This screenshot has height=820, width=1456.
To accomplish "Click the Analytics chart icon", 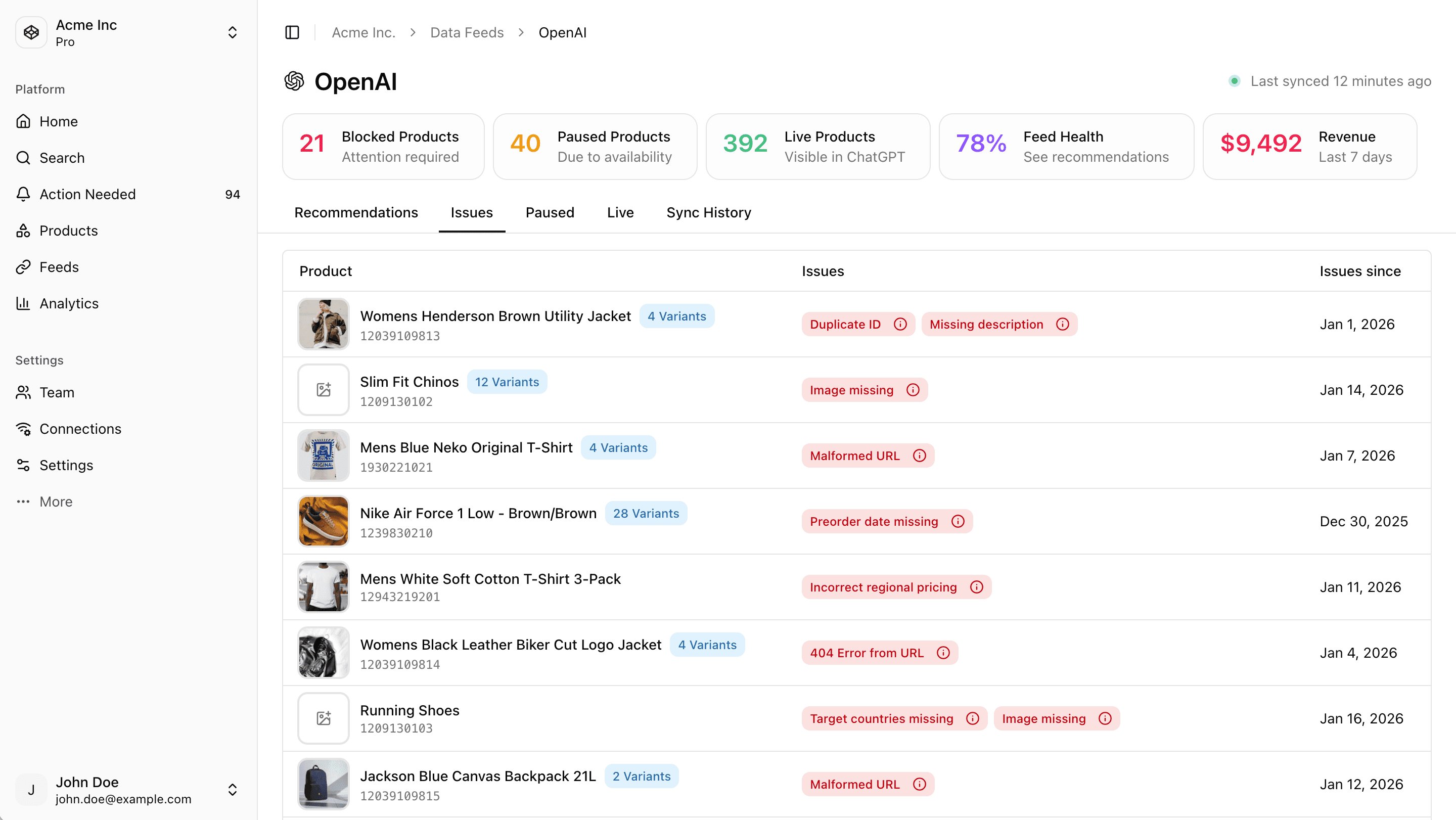I will click(23, 303).
